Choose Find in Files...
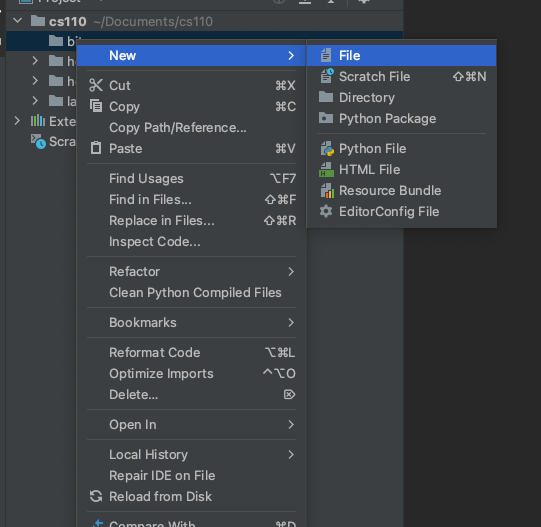 (x=191, y=200)
